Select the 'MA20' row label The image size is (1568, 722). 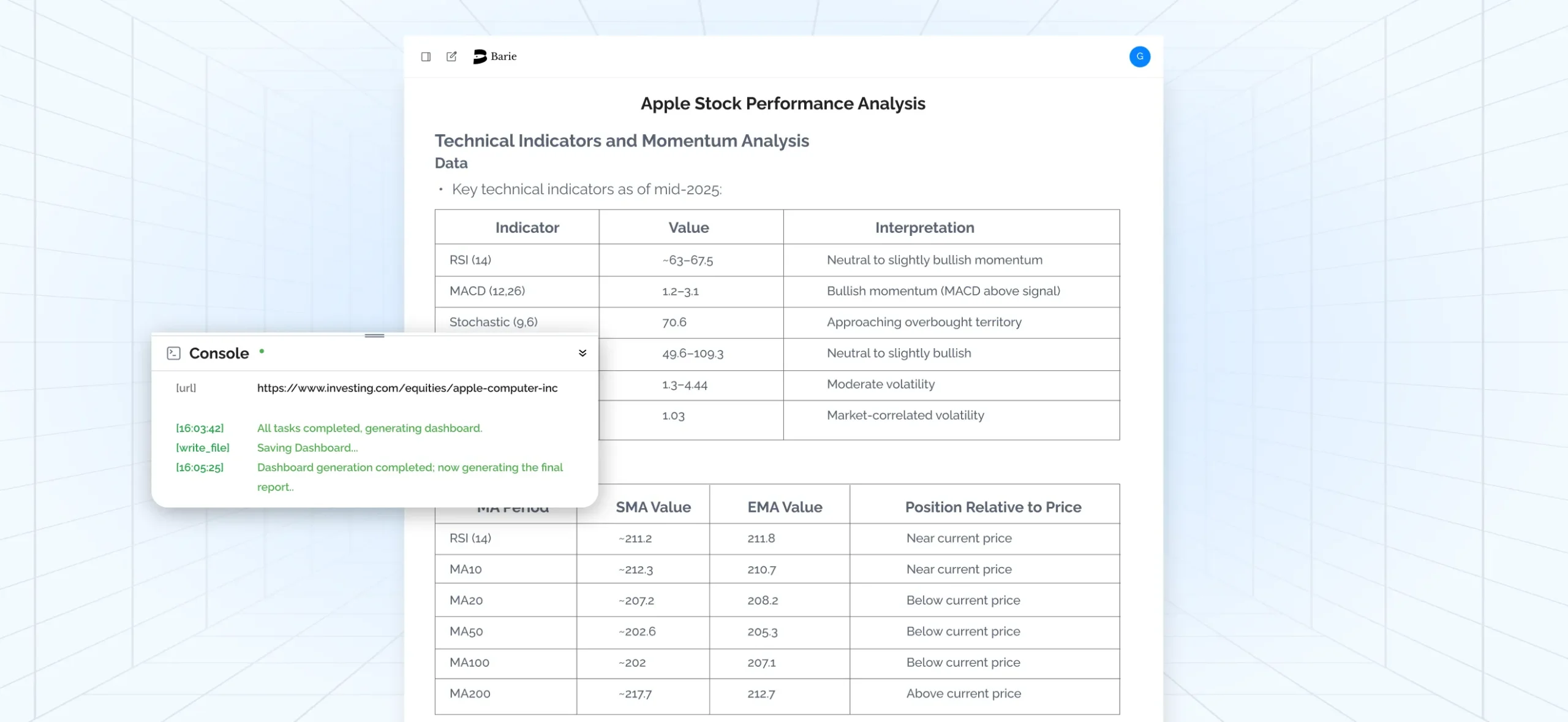click(466, 601)
